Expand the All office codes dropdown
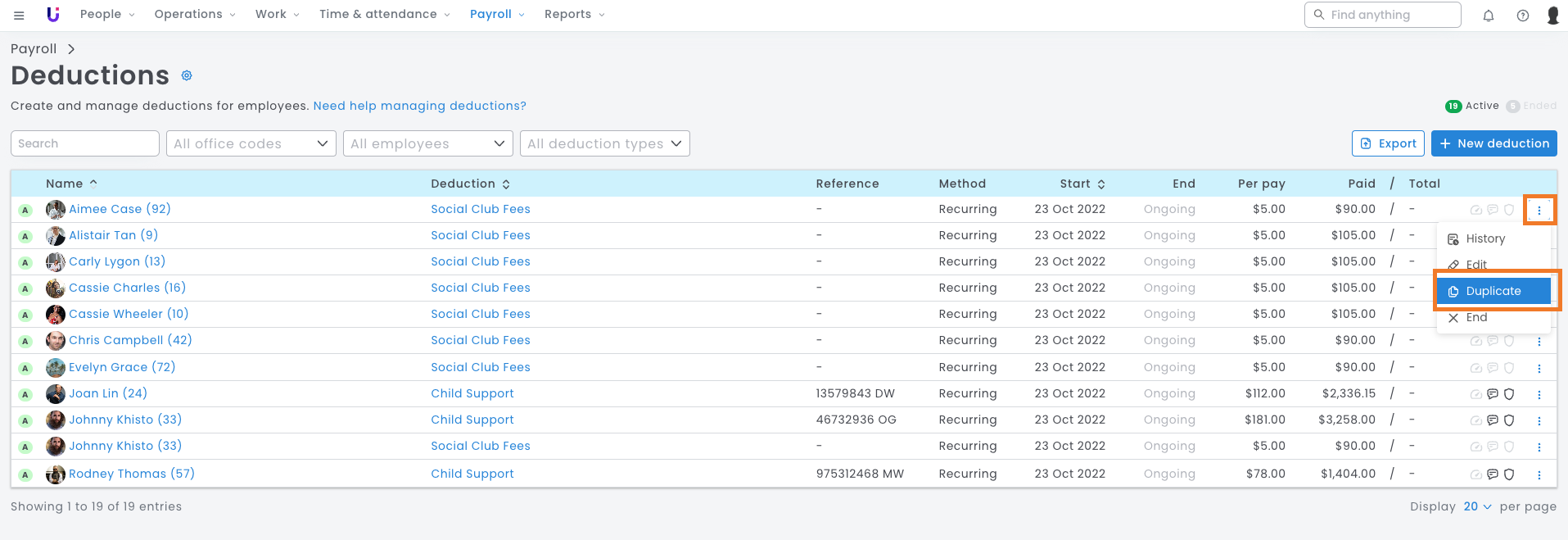 [251, 143]
